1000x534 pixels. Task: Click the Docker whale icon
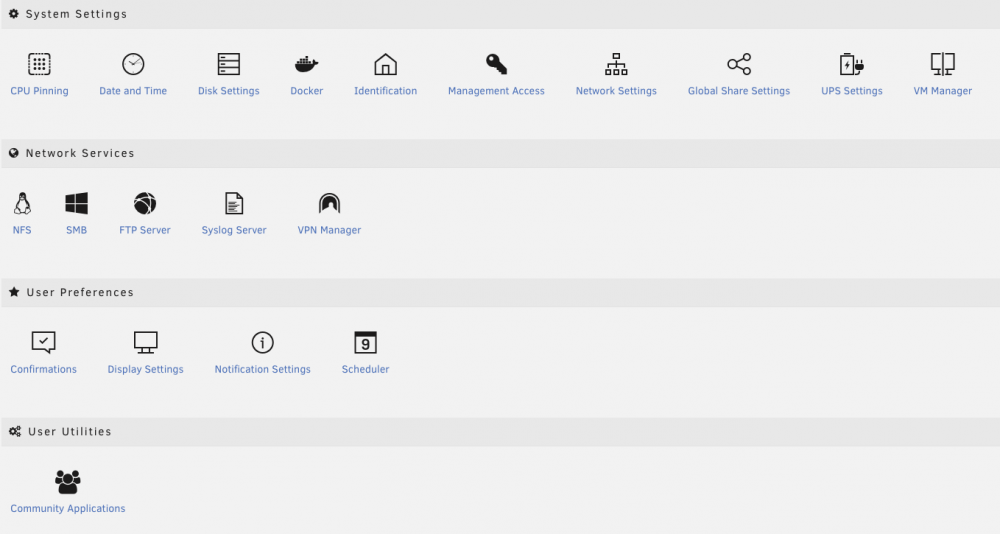click(307, 64)
